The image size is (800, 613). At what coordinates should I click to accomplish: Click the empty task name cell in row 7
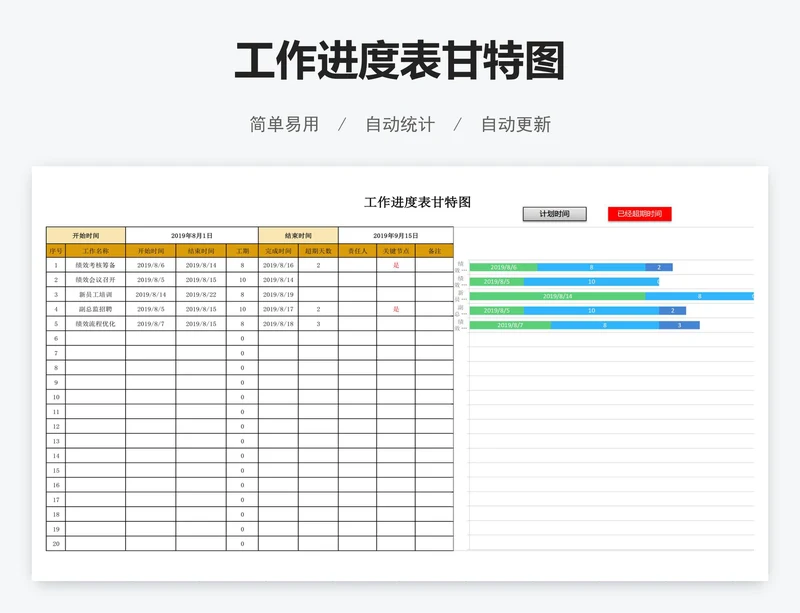click(95, 353)
